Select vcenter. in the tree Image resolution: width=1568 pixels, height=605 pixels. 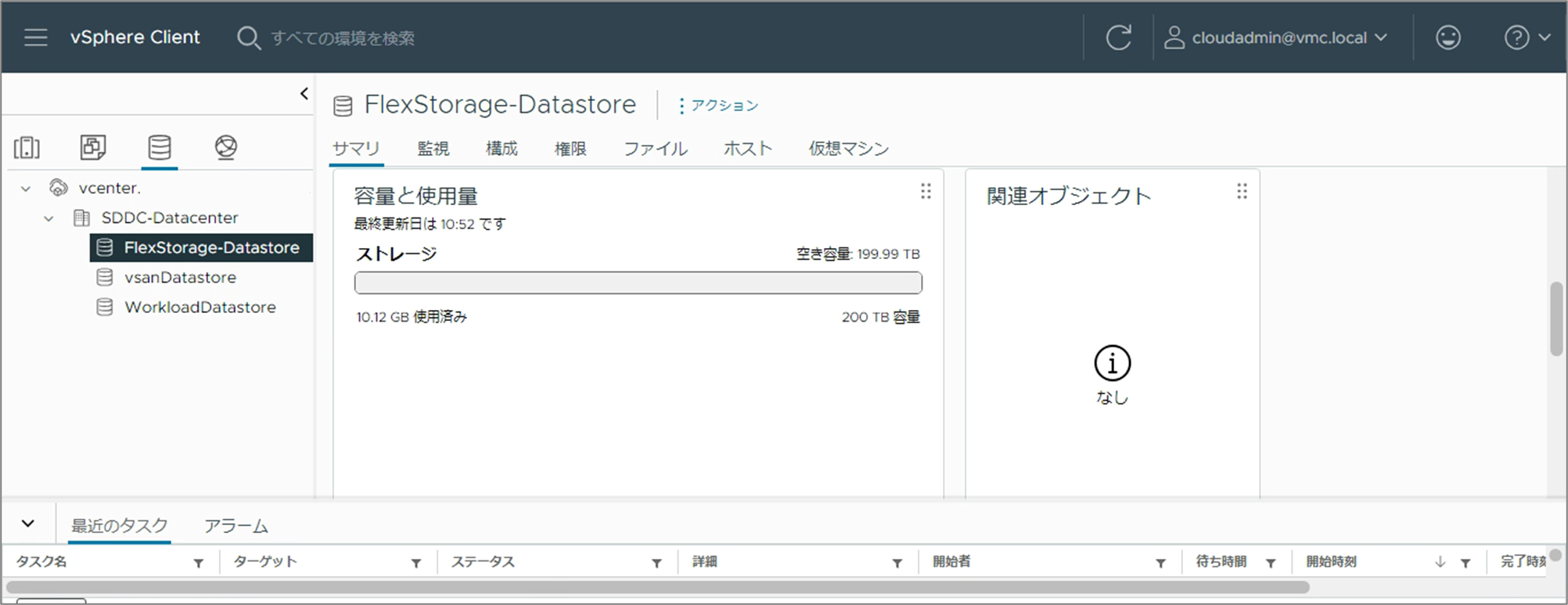click(x=110, y=188)
